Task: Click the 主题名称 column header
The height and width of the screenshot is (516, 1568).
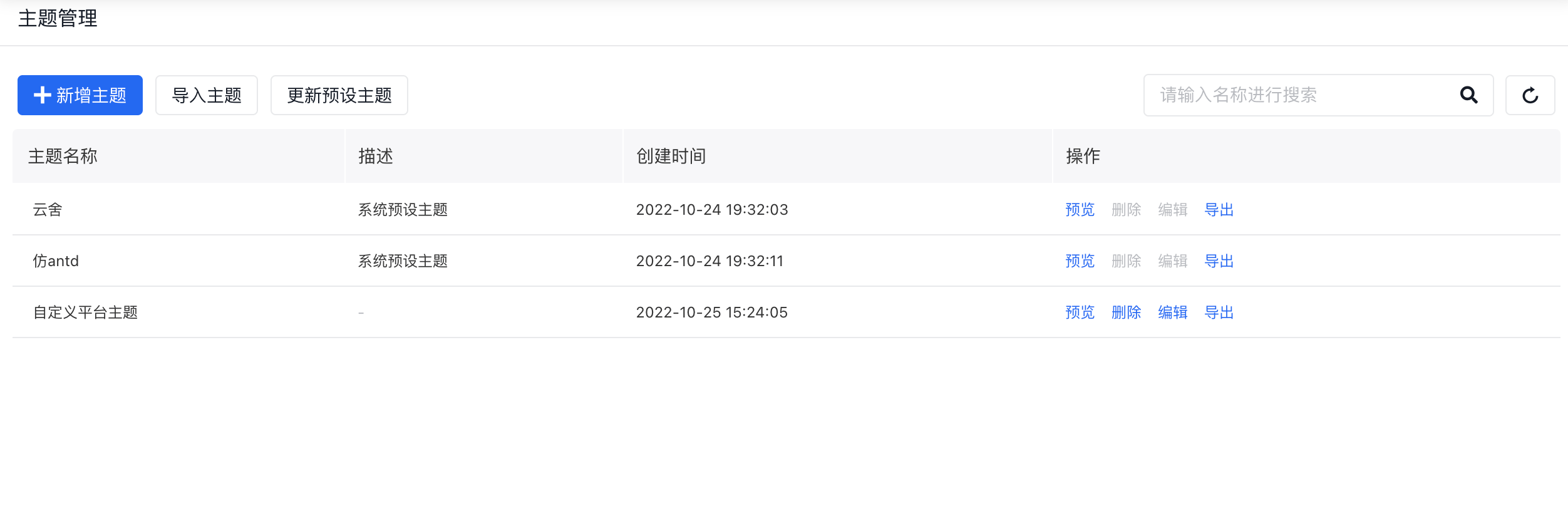Action: point(63,156)
